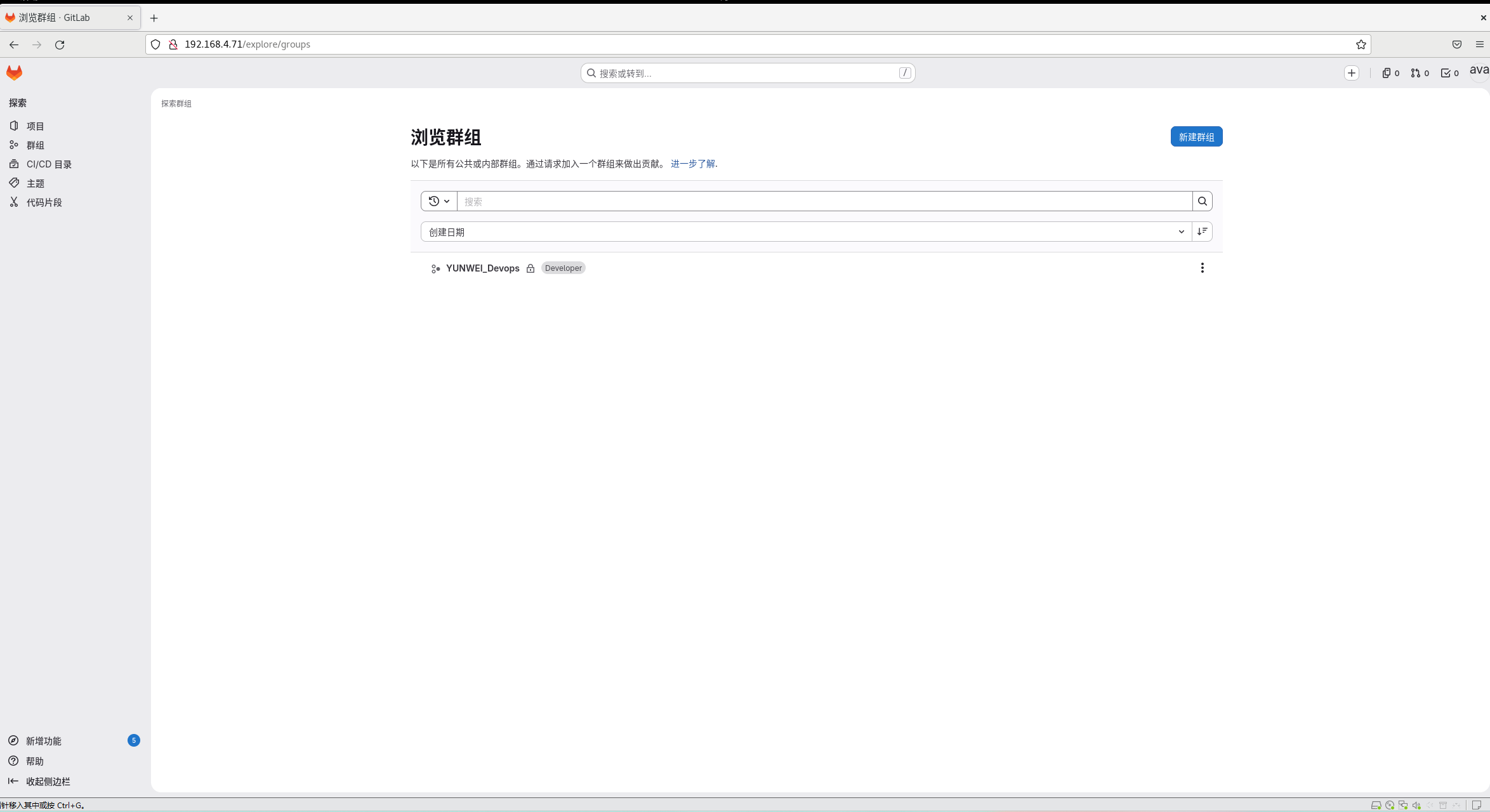This screenshot has height=812, width=1490.
Task: Open the YUNWEI_Devops group
Action: pos(482,268)
